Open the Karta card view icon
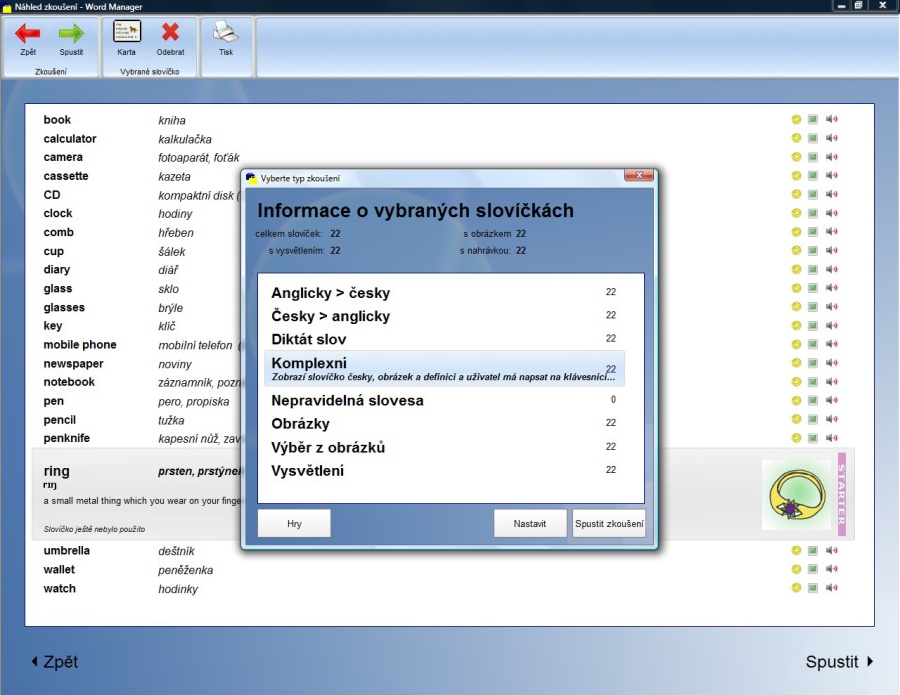 click(x=127, y=32)
